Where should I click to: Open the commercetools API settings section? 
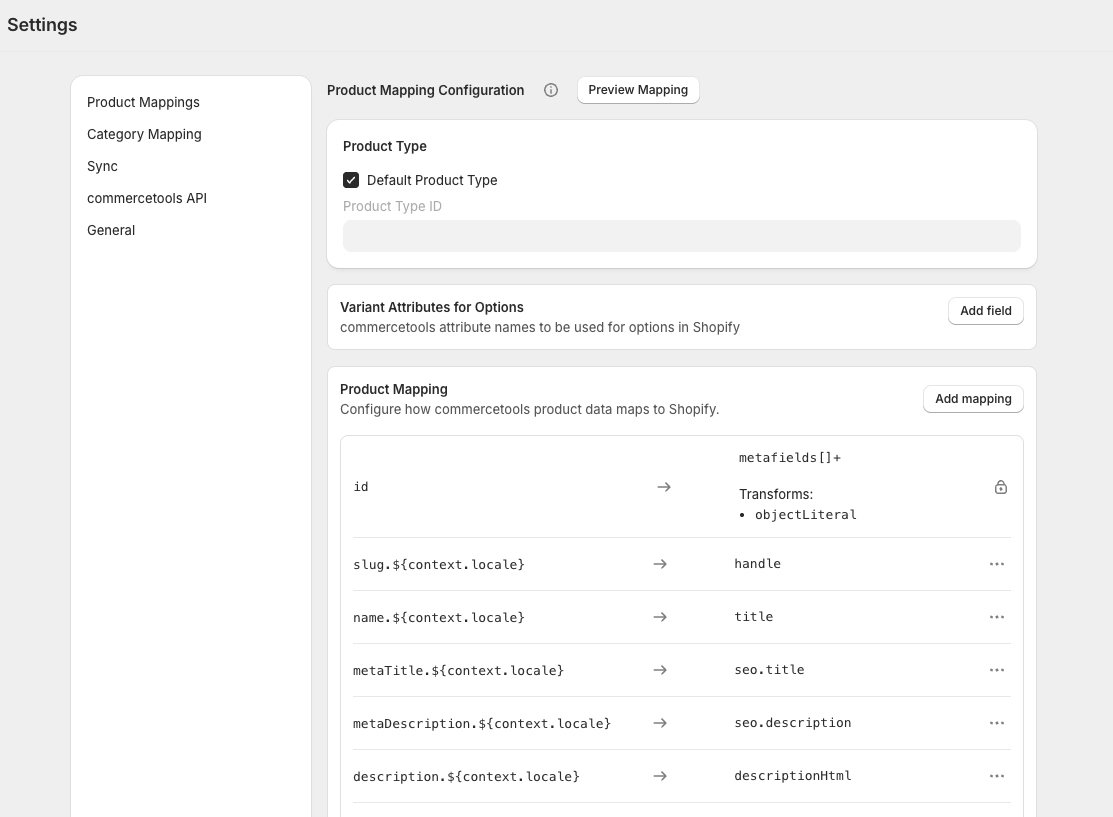[147, 198]
